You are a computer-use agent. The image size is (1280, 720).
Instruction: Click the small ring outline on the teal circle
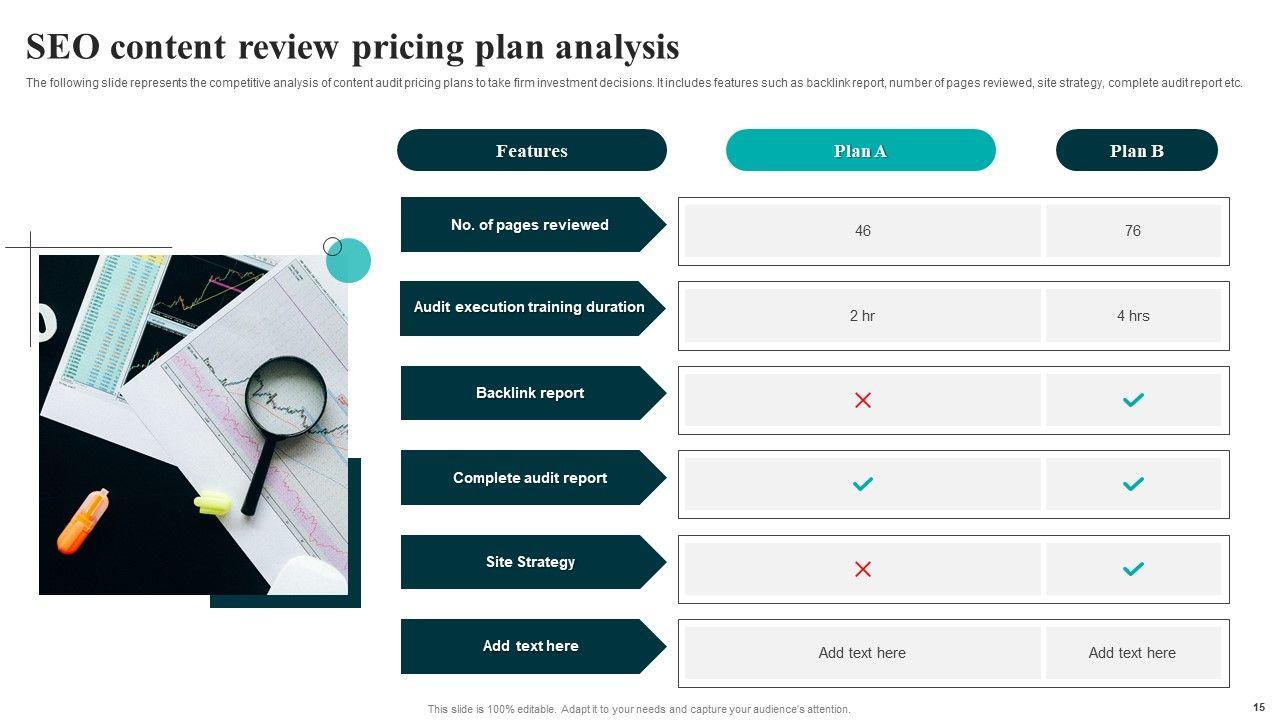coord(333,246)
